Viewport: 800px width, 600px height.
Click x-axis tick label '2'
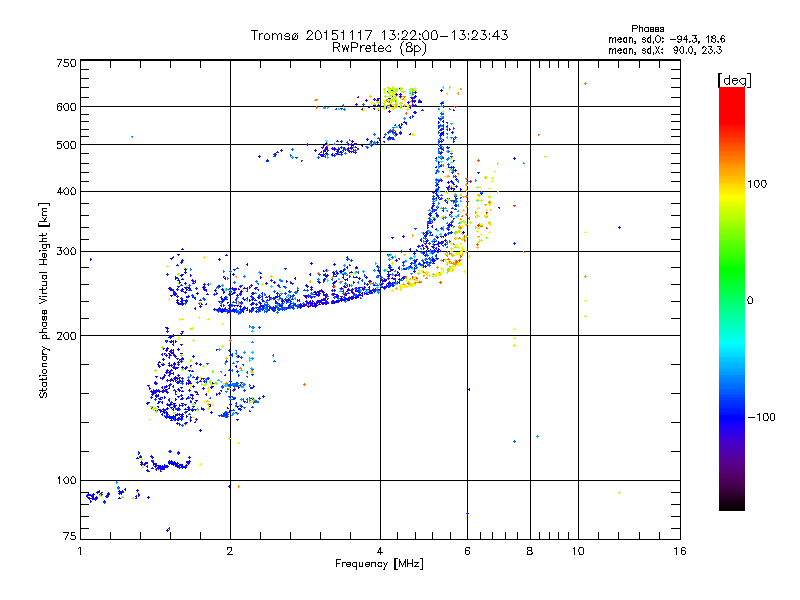tap(230, 551)
